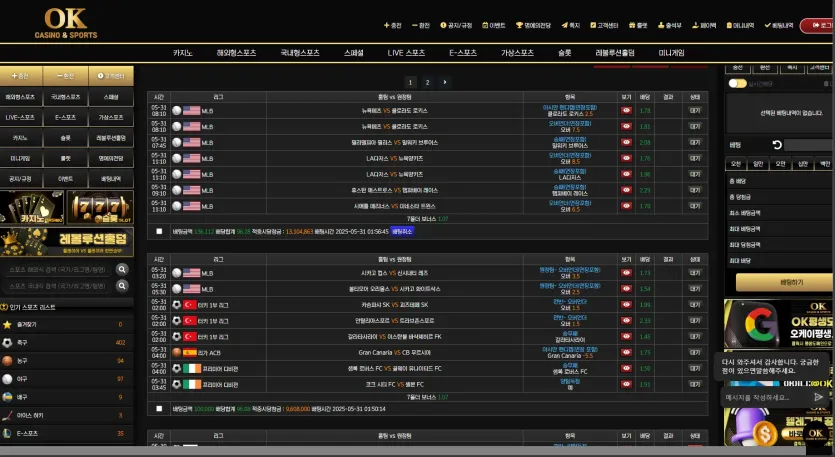The width and height of the screenshot is (835, 457).
Task: Click the red login button in header
Action: tap(818, 25)
